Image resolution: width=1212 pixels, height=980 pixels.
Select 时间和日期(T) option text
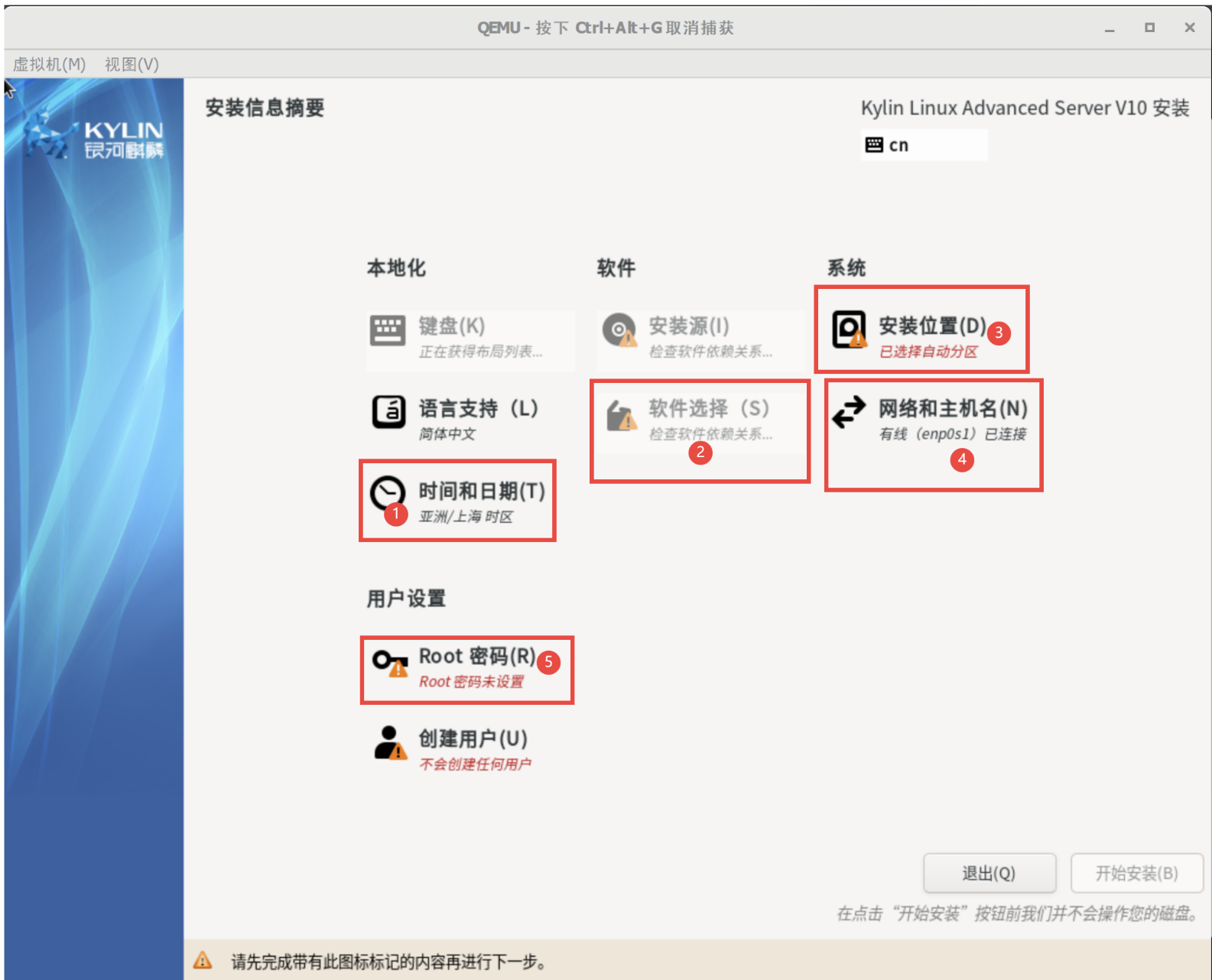pos(482,491)
